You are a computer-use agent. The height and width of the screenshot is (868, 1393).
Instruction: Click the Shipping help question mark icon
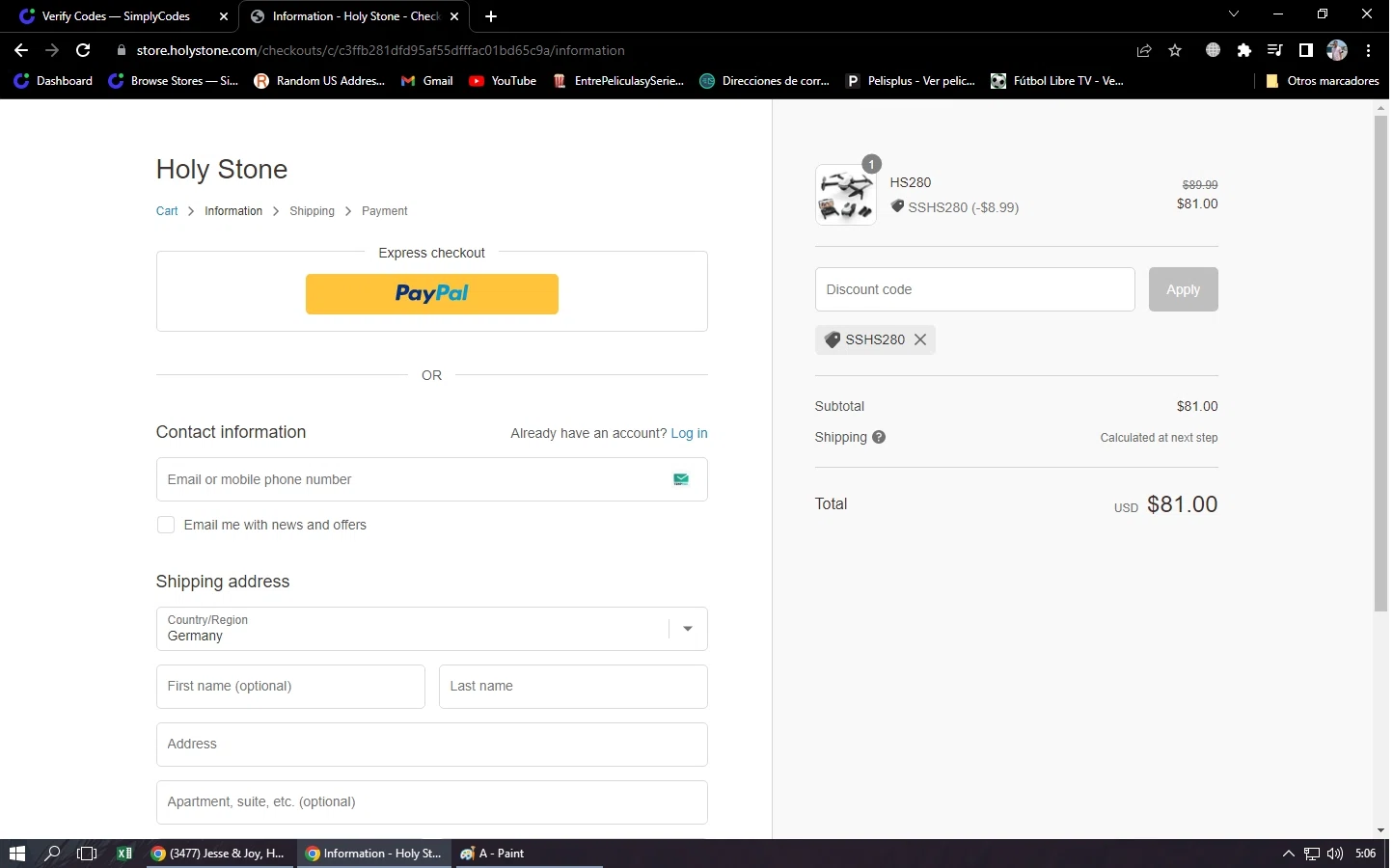coord(879,437)
